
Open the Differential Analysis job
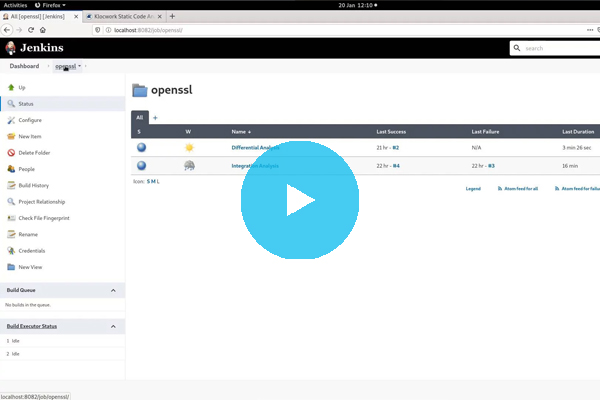pos(255,147)
